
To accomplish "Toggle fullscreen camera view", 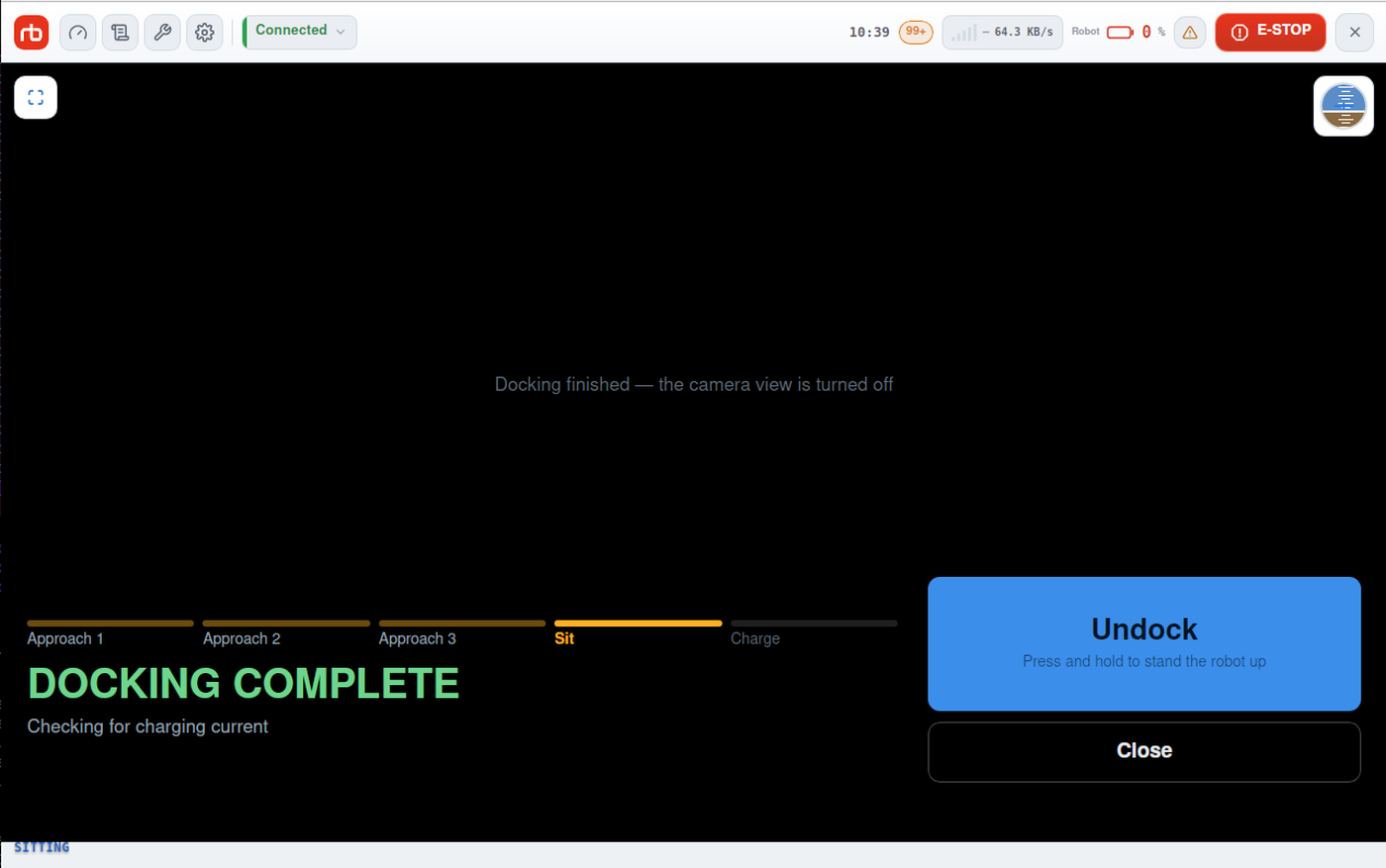I will [x=36, y=97].
